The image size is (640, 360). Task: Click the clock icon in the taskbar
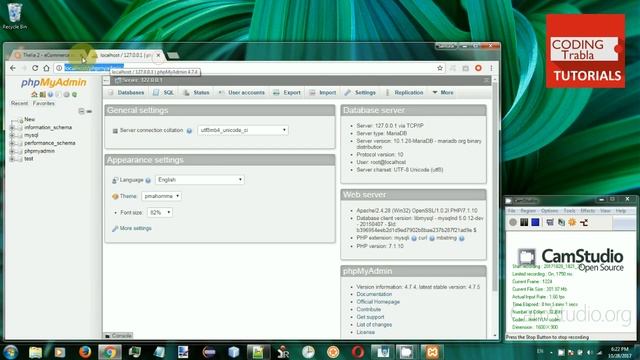point(309,352)
